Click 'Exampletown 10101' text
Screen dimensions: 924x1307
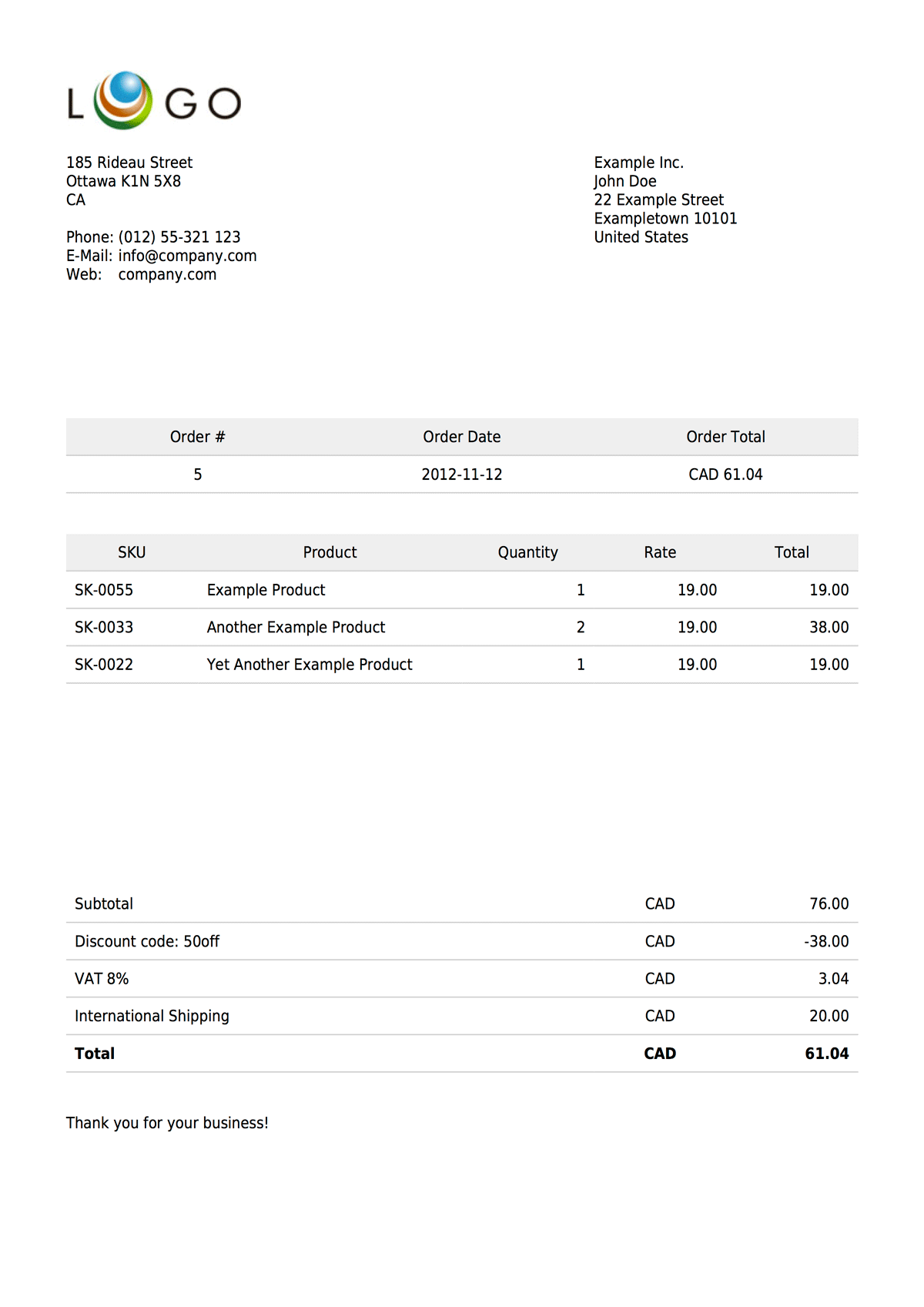pyautogui.click(x=665, y=219)
